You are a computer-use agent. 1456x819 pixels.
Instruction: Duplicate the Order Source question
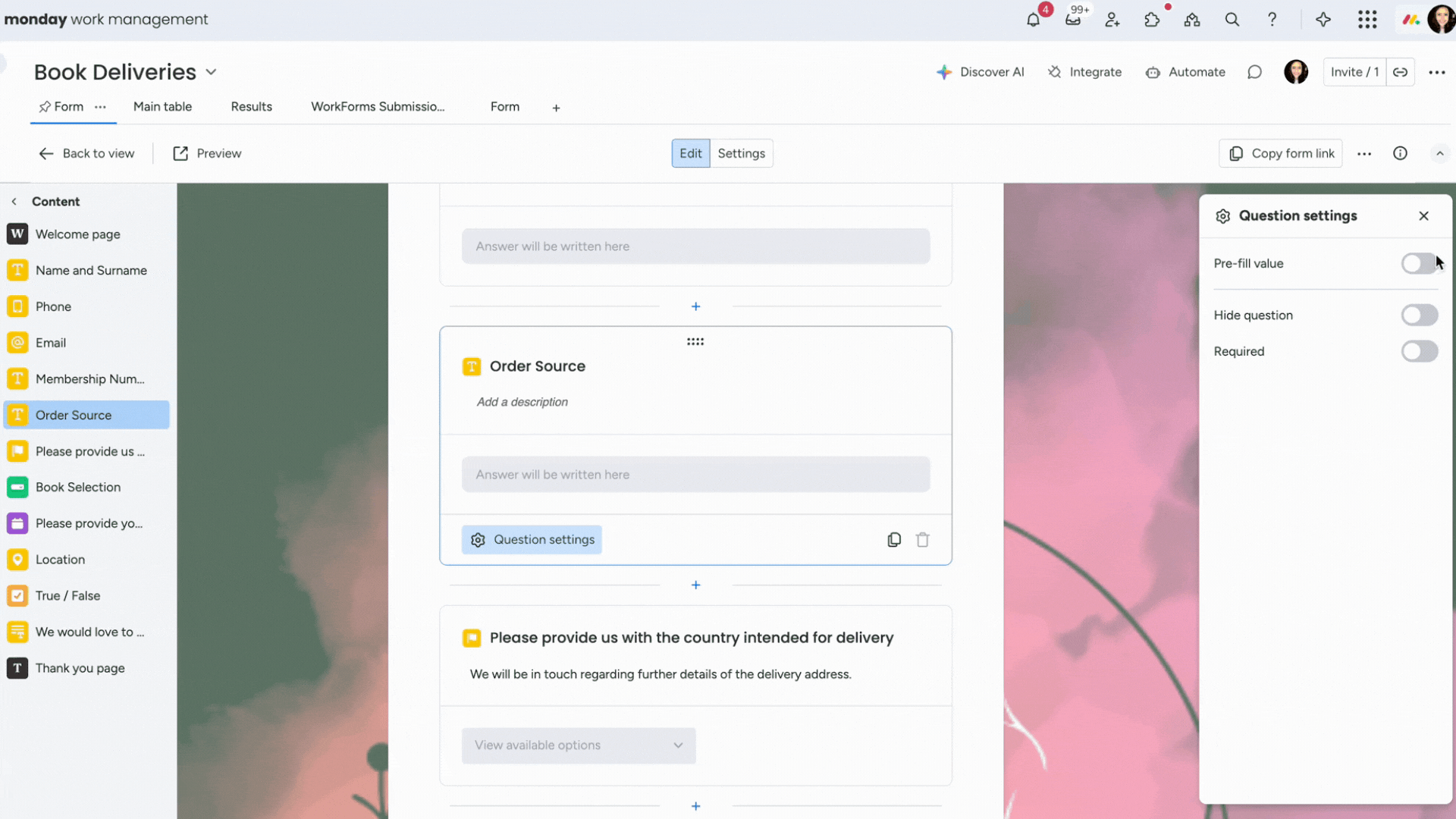click(x=894, y=540)
